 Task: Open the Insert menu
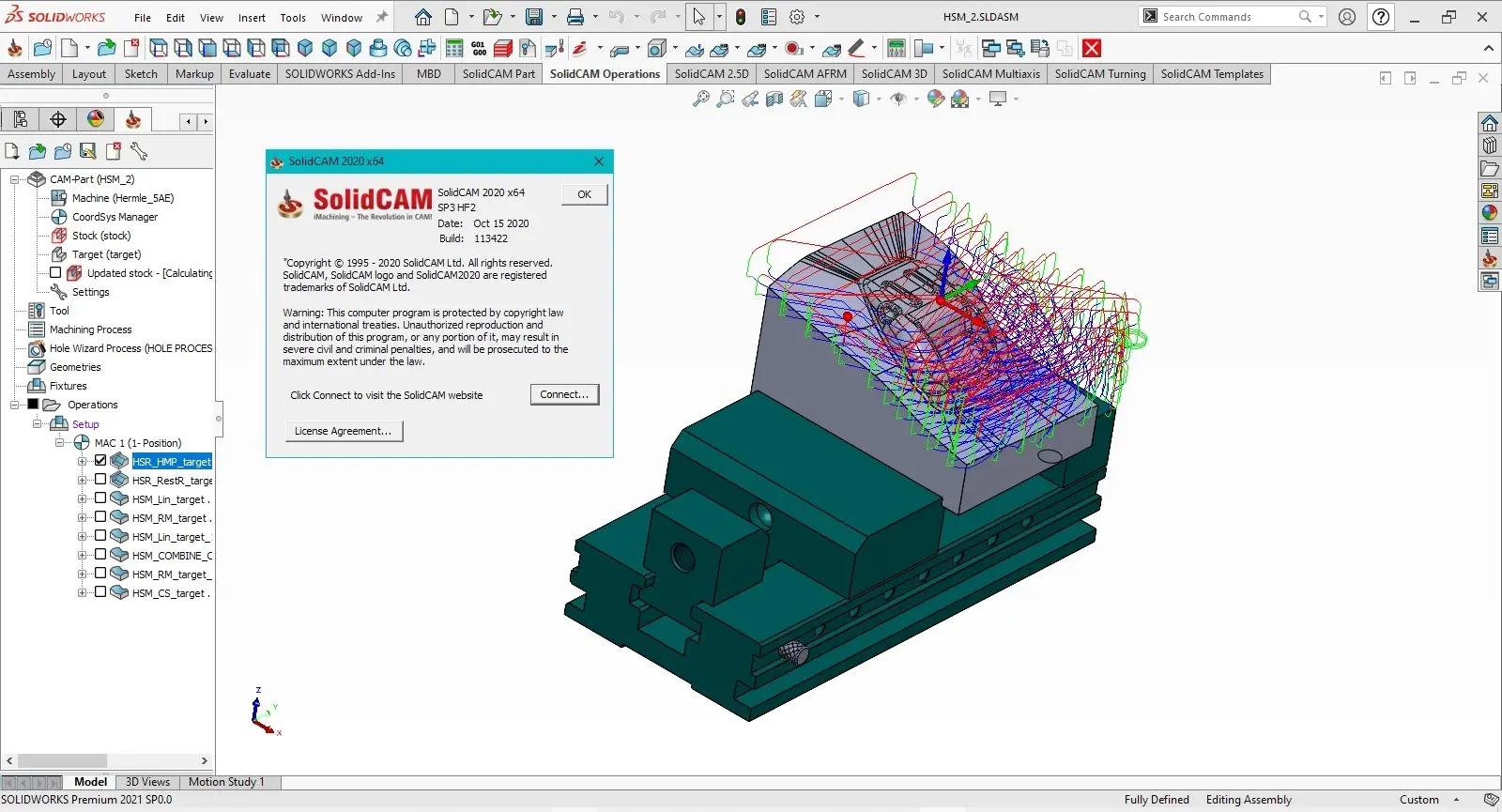tap(252, 18)
